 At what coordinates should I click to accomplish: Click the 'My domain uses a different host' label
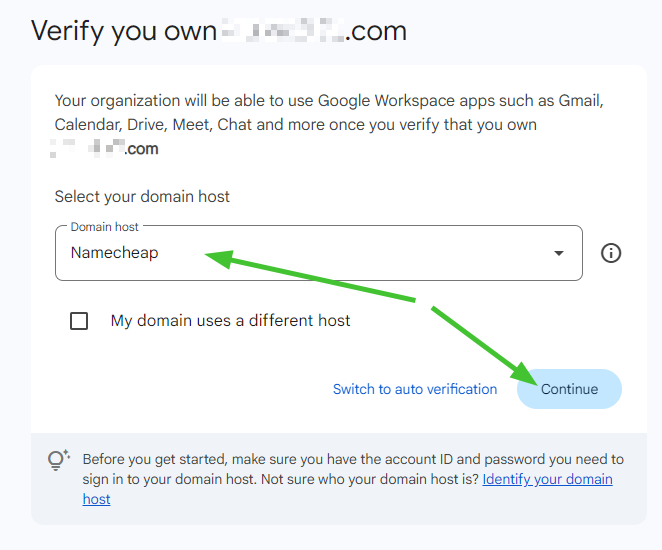[x=230, y=321]
